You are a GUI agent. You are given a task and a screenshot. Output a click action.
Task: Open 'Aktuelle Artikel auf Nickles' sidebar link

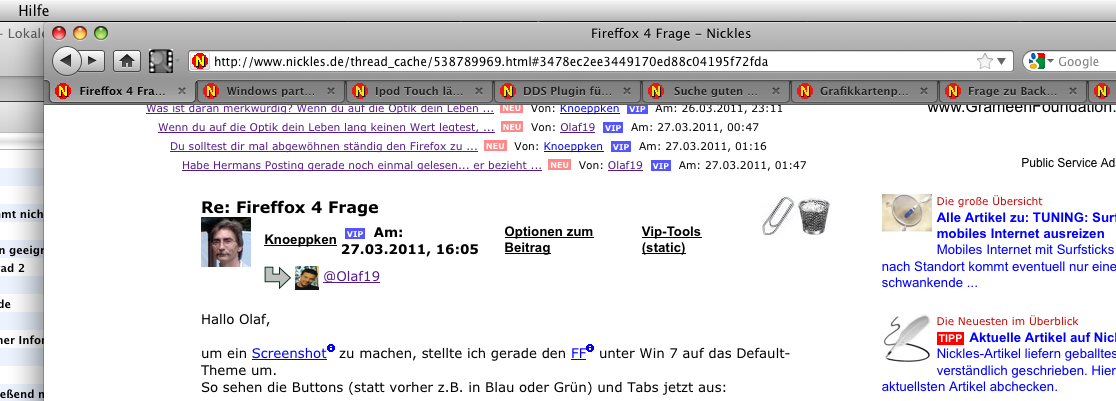[x=1042, y=338]
